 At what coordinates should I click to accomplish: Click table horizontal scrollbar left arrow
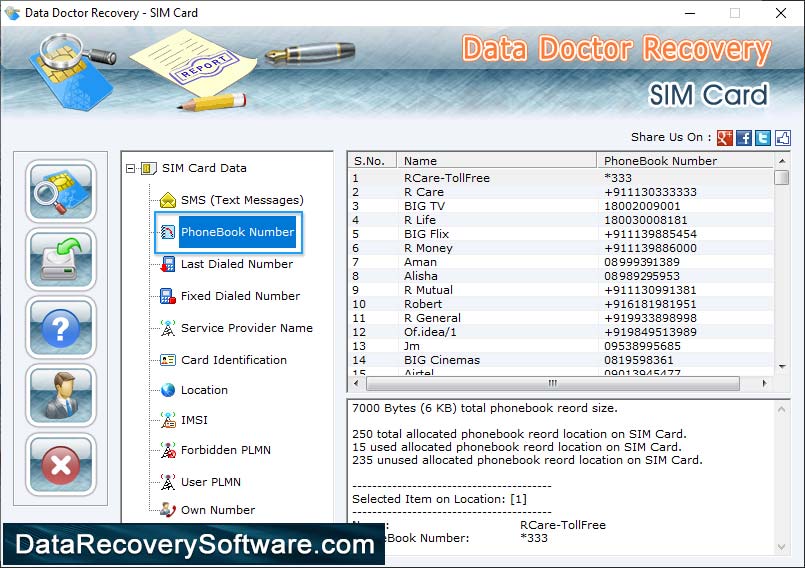click(x=357, y=383)
